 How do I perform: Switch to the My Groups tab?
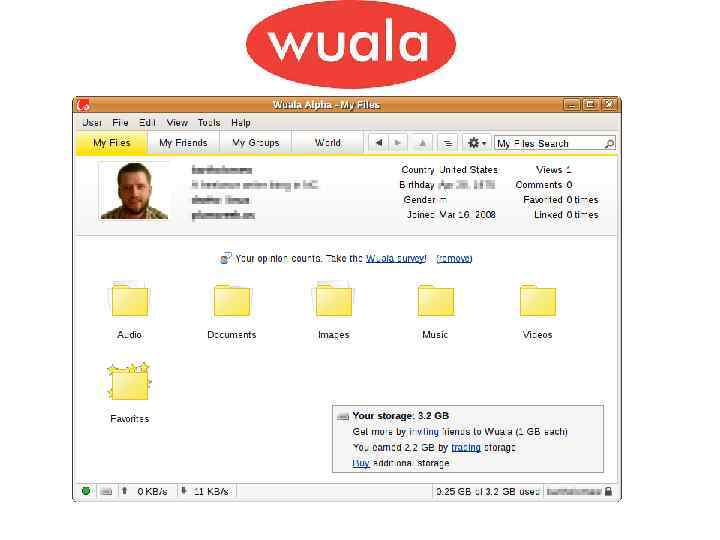coord(256,143)
